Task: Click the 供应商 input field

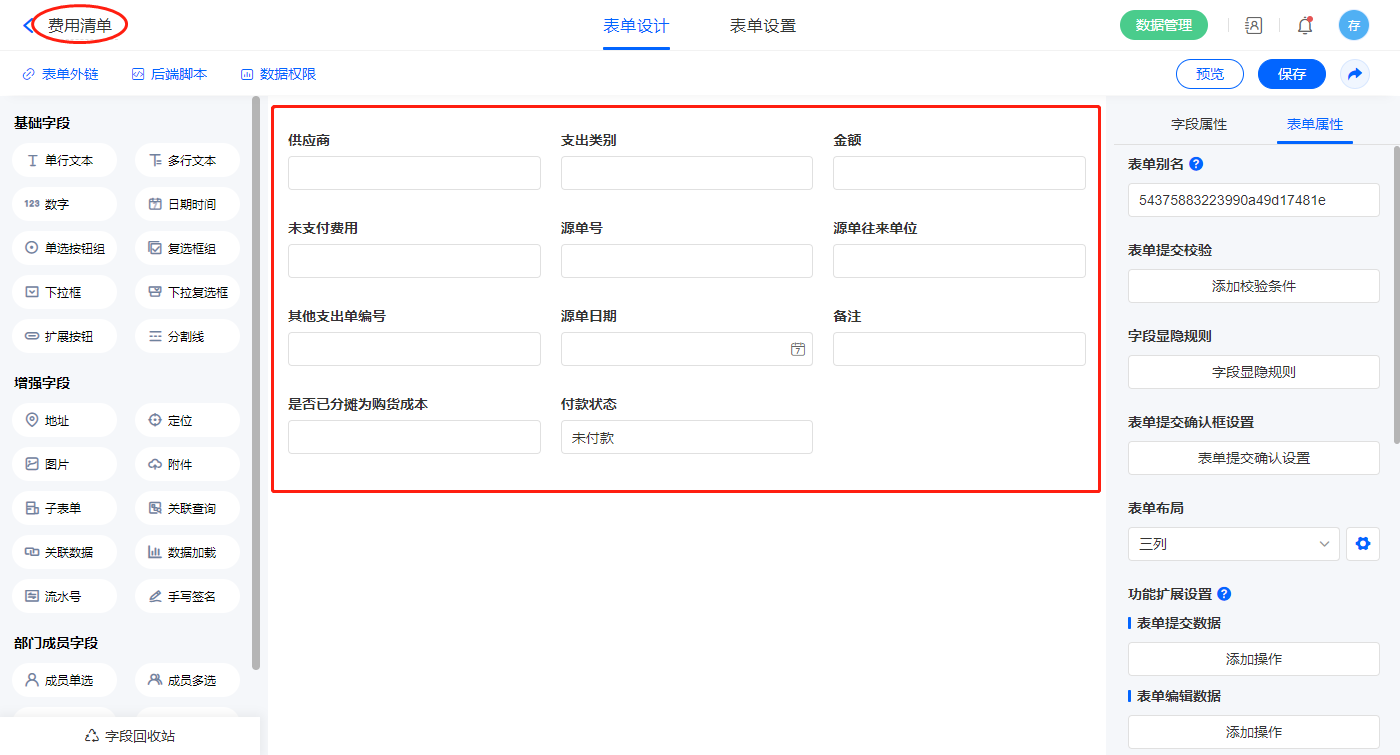Action: (414, 173)
